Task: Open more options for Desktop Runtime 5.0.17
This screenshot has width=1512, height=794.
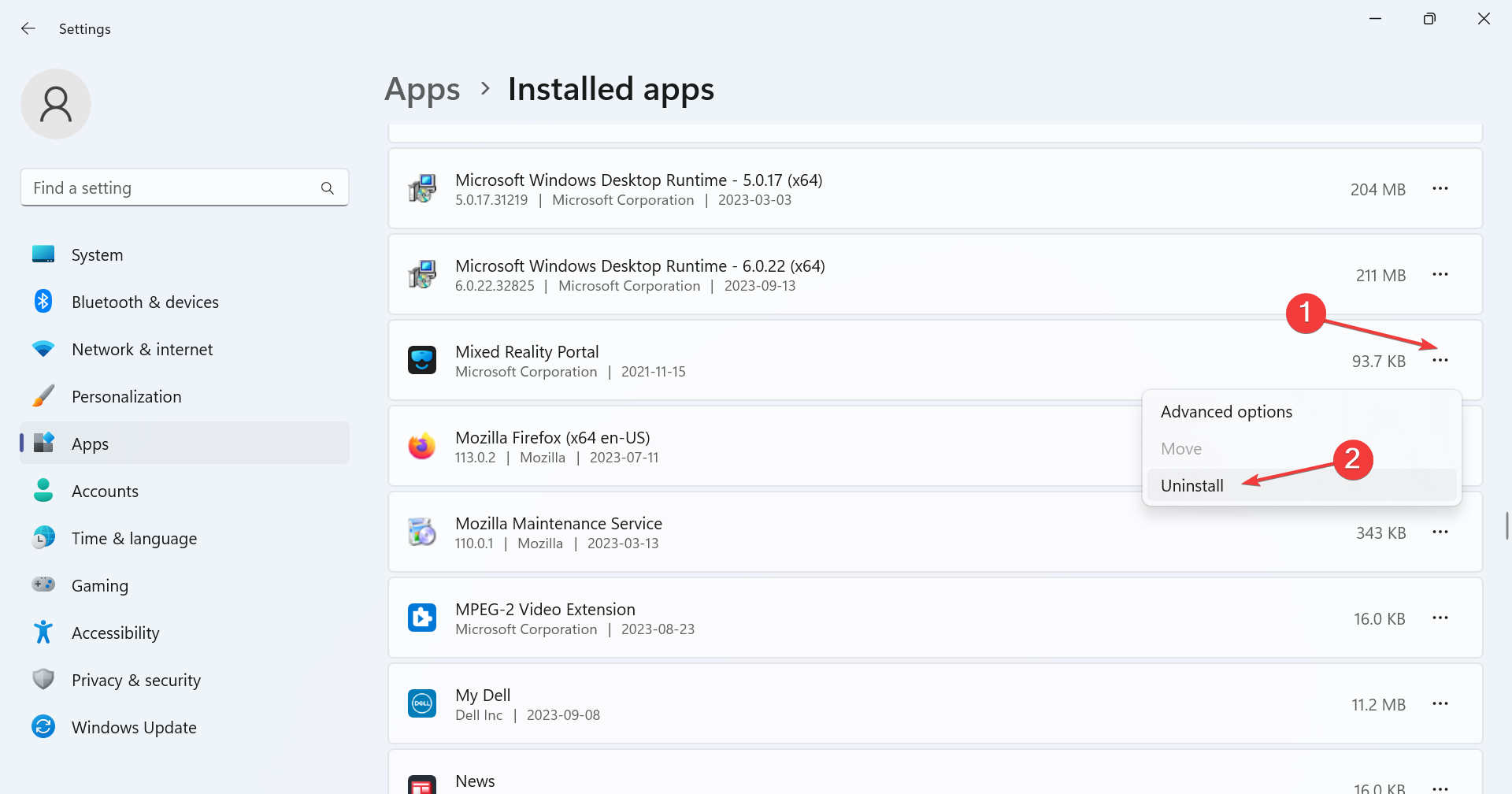Action: click(1440, 188)
